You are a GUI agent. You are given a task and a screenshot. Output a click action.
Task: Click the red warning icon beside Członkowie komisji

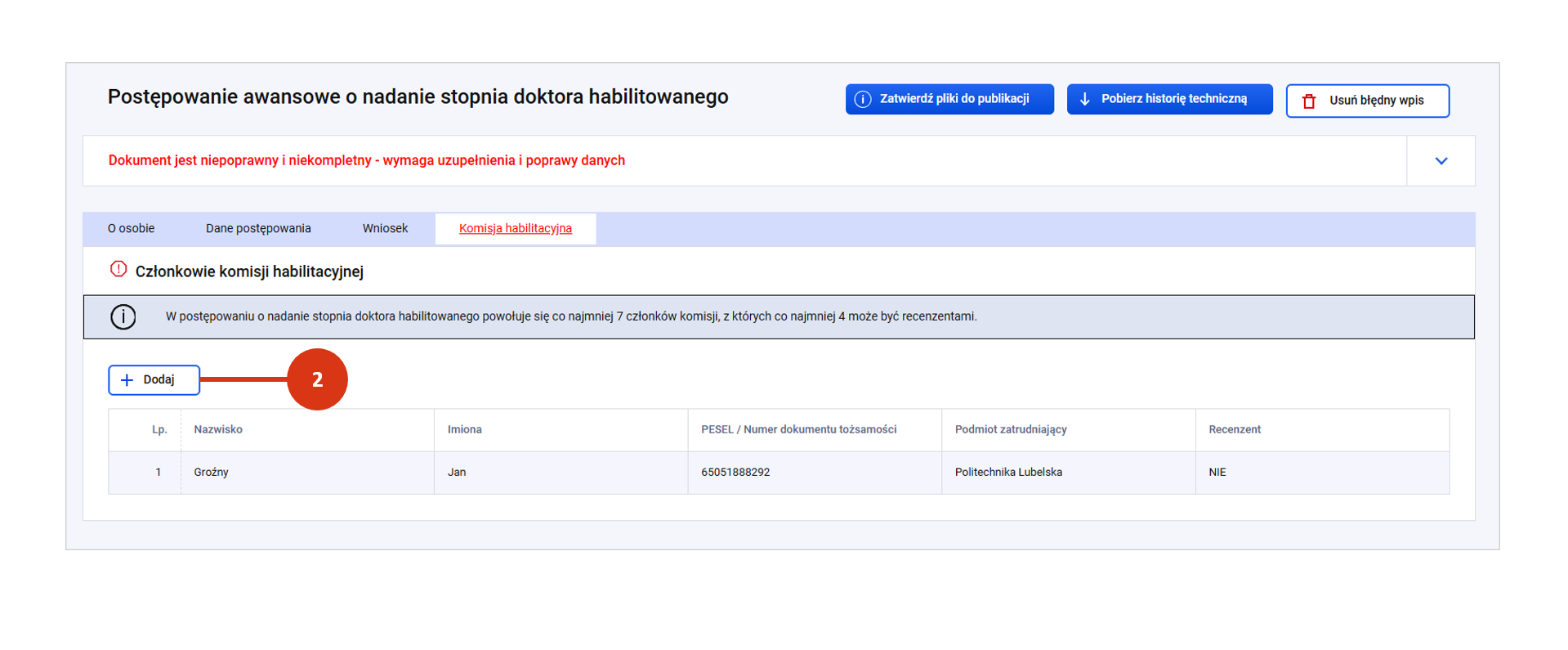coord(118,269)
